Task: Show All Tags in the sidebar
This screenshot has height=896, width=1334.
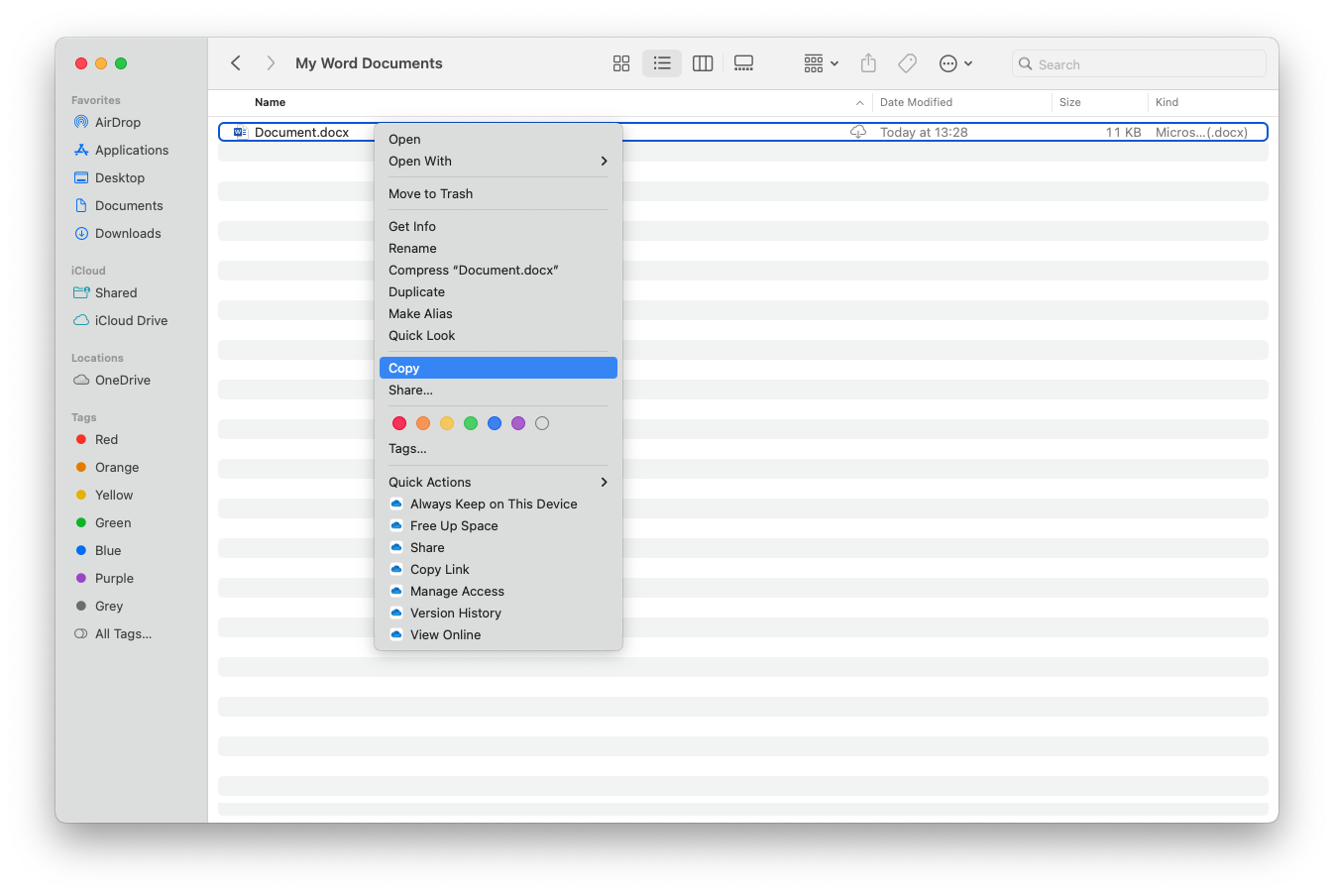Action: 113,633
